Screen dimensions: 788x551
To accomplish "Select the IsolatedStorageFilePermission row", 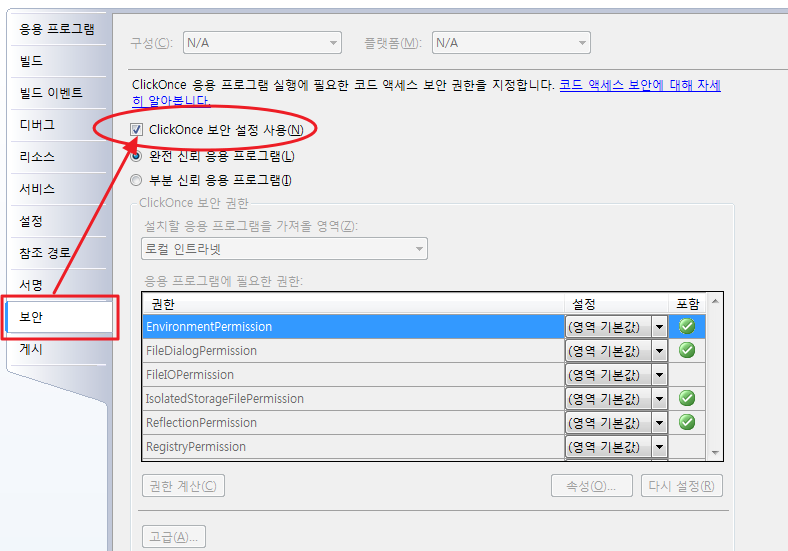I will [x=354, y=399].
